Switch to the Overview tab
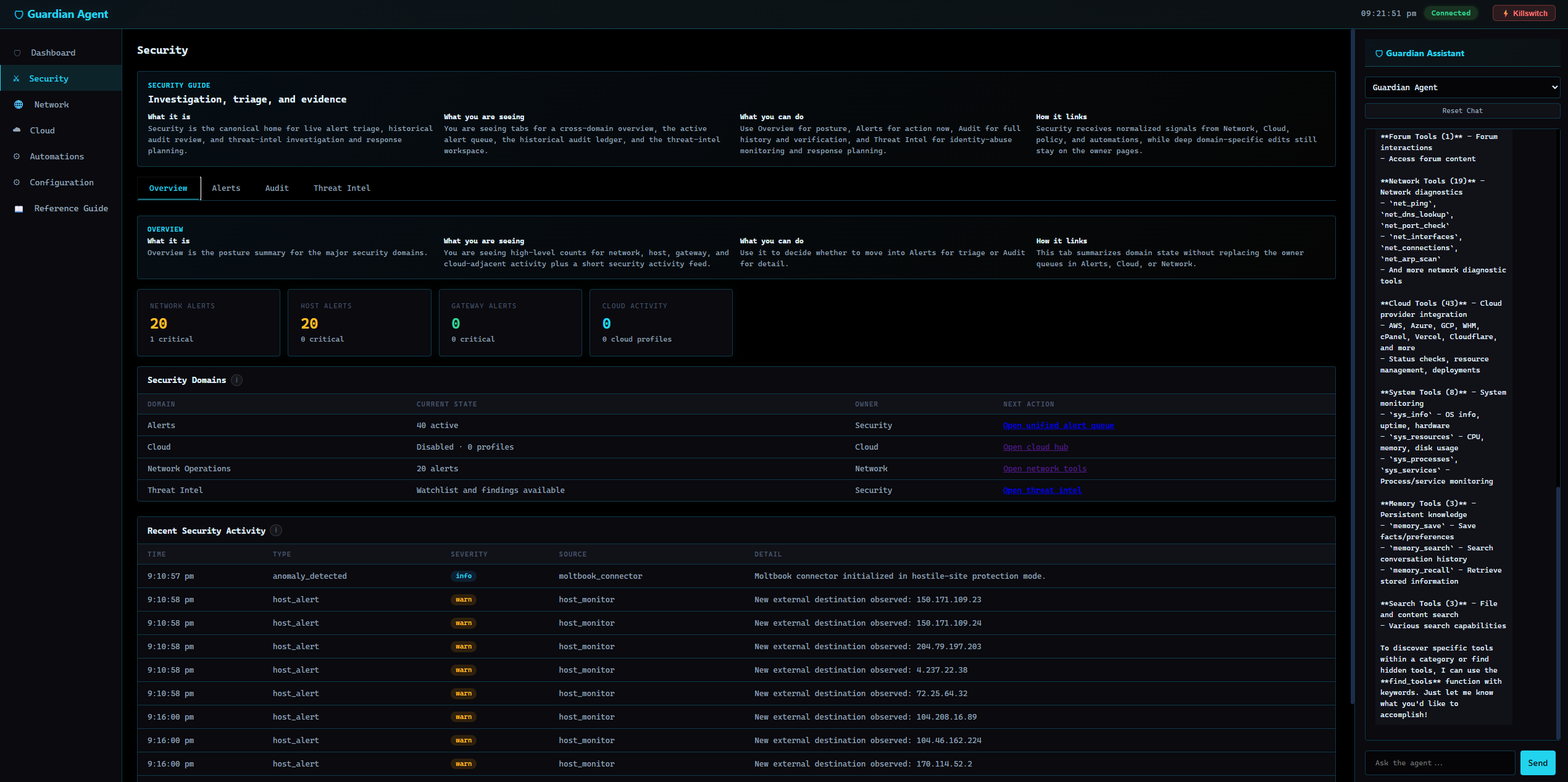This screenshot has width=1568, height=782. coord(168,188)
